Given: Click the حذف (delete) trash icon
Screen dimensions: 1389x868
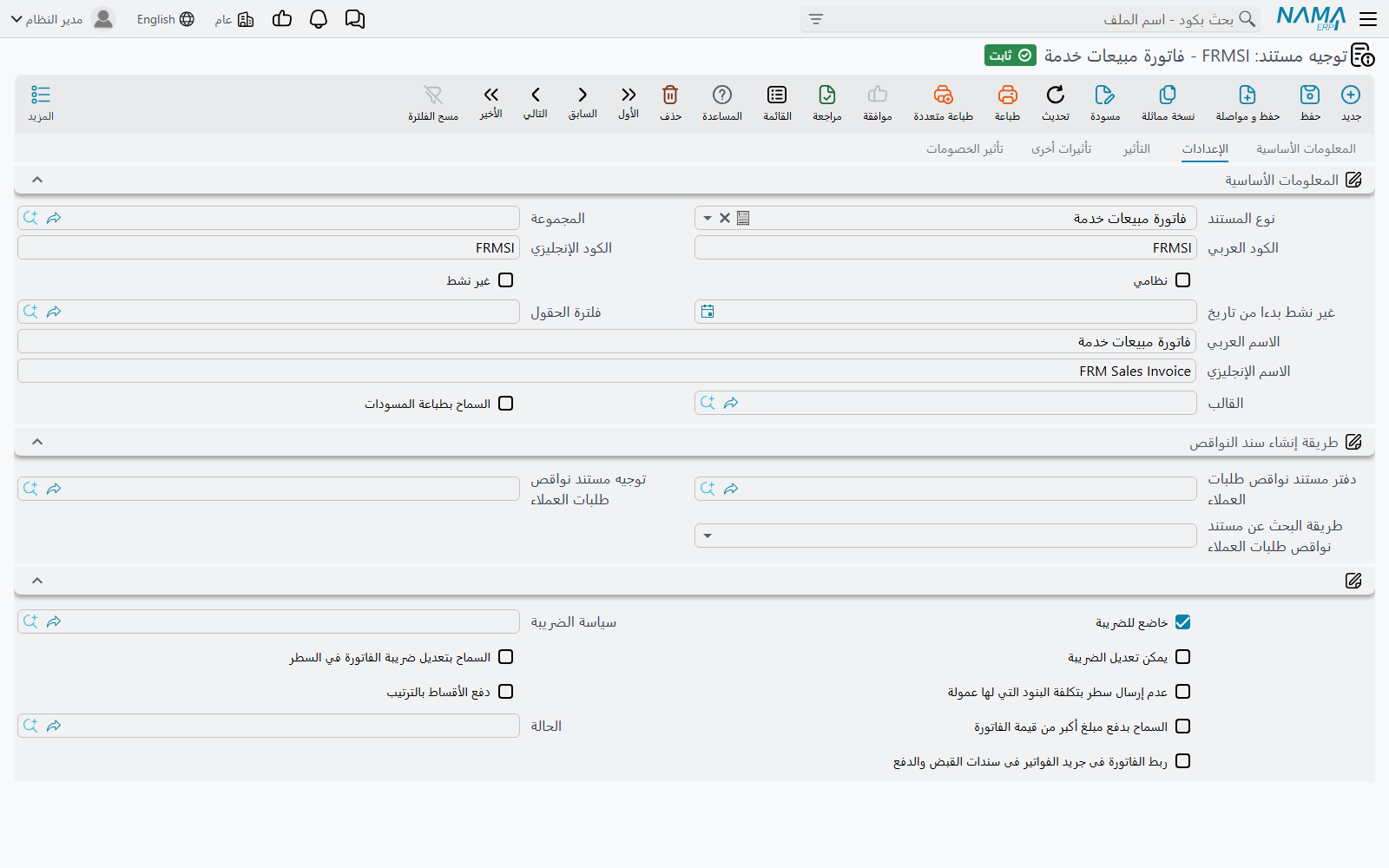Looking at the screenshot, I should click(x=670, y=95).
